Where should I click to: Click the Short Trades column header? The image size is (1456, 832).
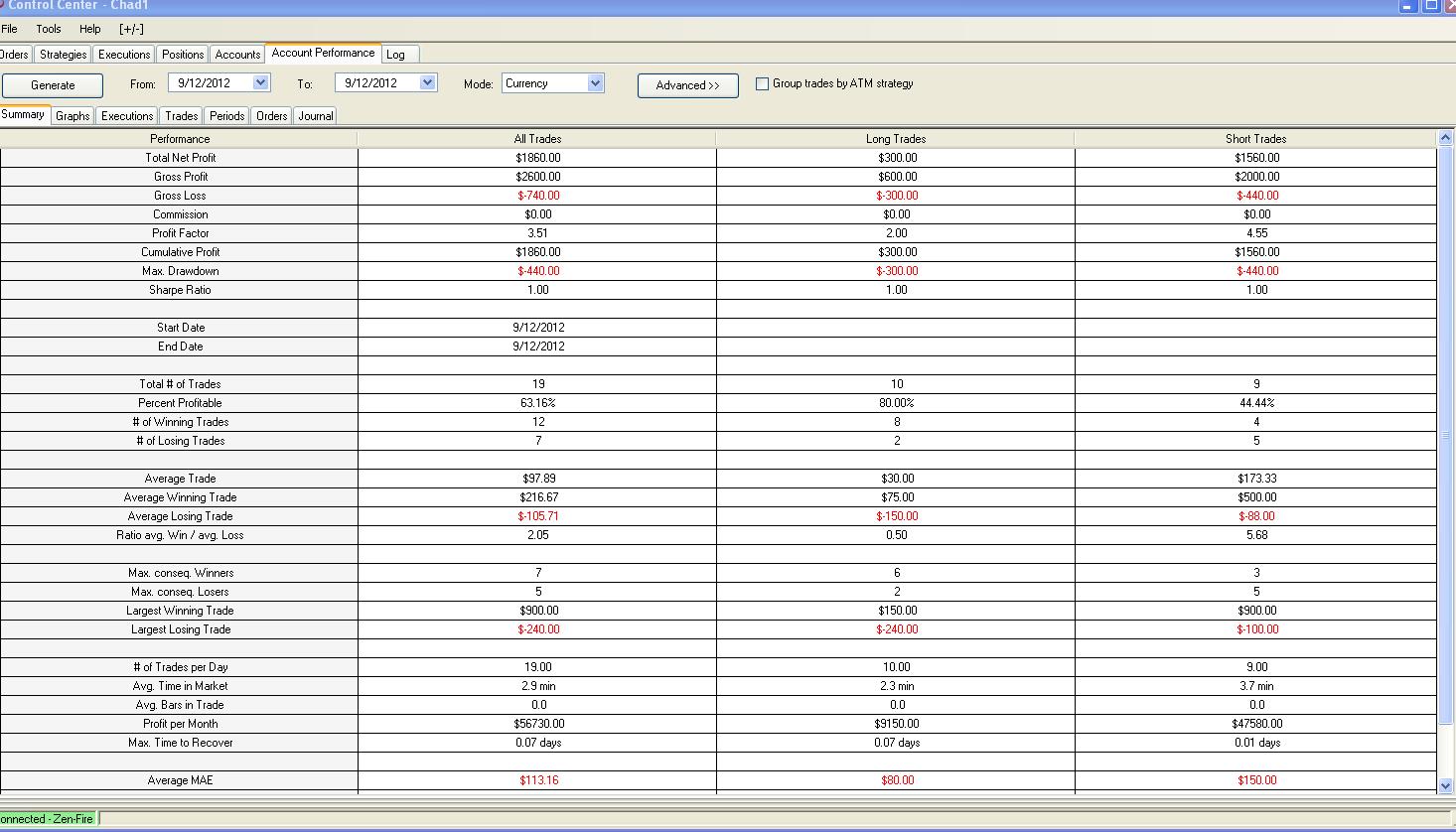[x=1255, y=139]
